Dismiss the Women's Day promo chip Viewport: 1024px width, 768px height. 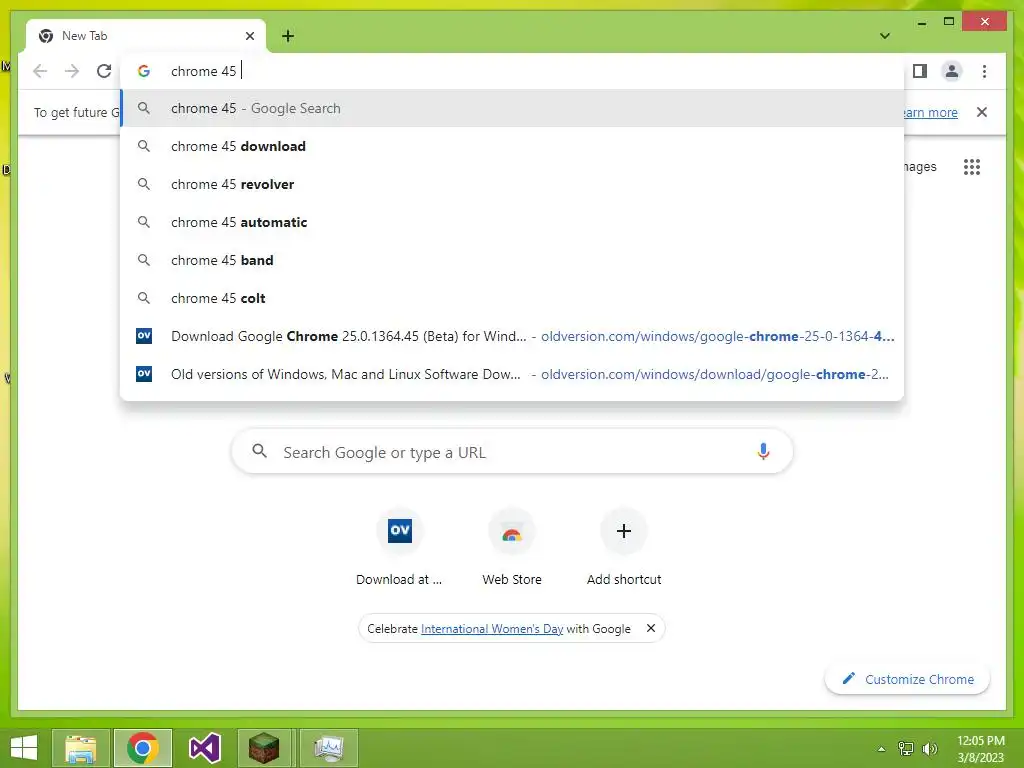(650, 628)
